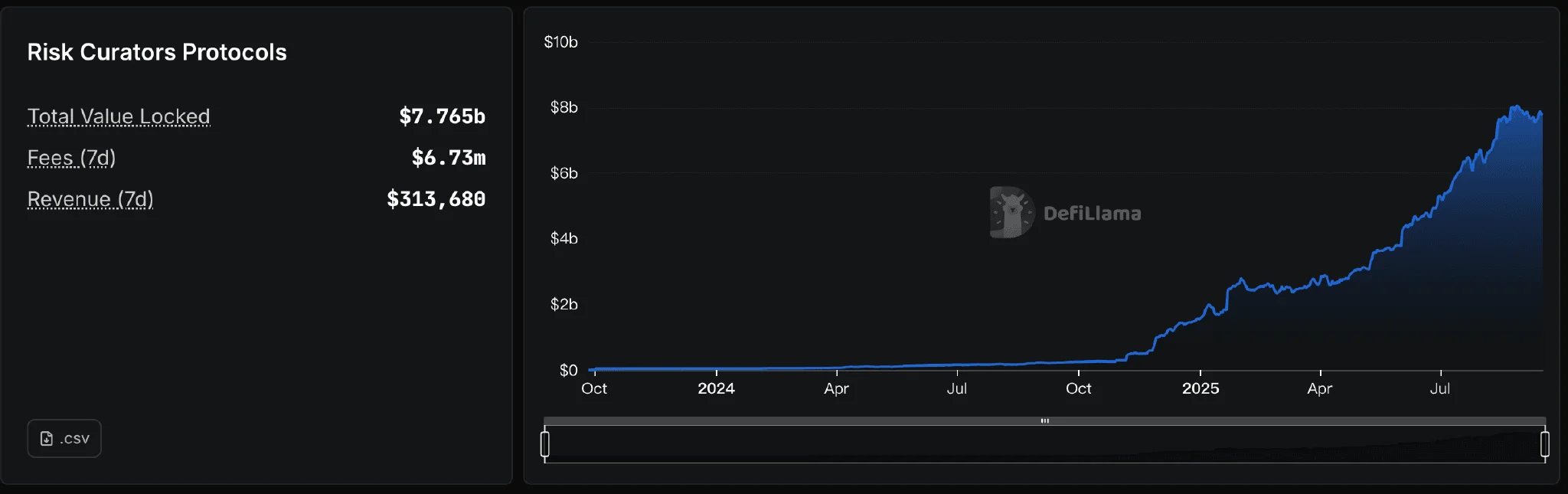The height and width of the screenshot is (494, 1568).
Task: Click the Fees (7d) label
Action: point(71,158)
